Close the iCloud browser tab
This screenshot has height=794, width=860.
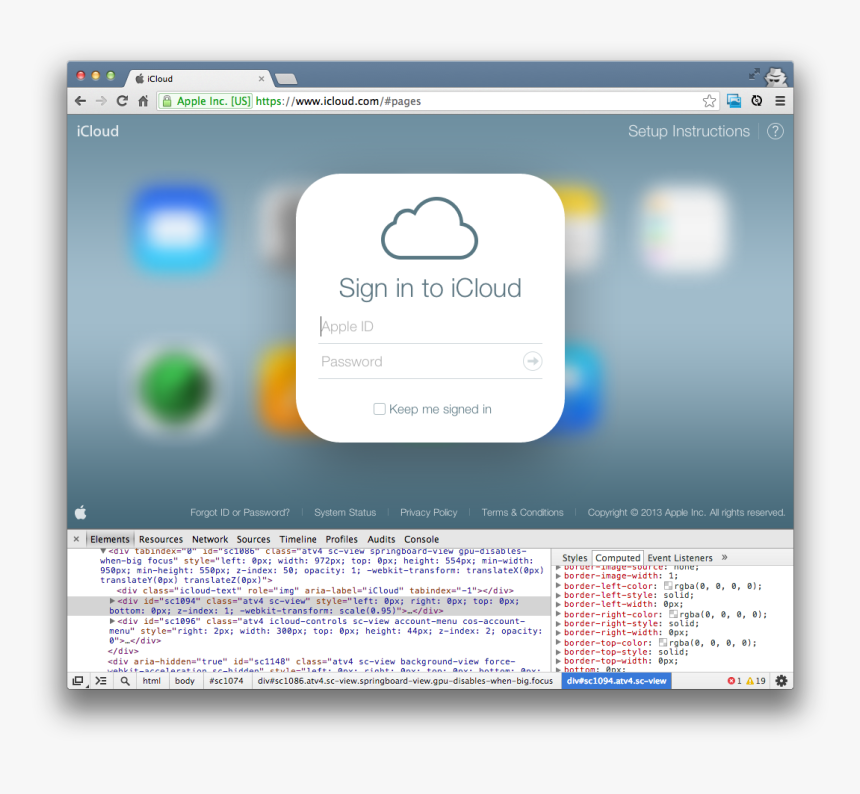point(261,79)
